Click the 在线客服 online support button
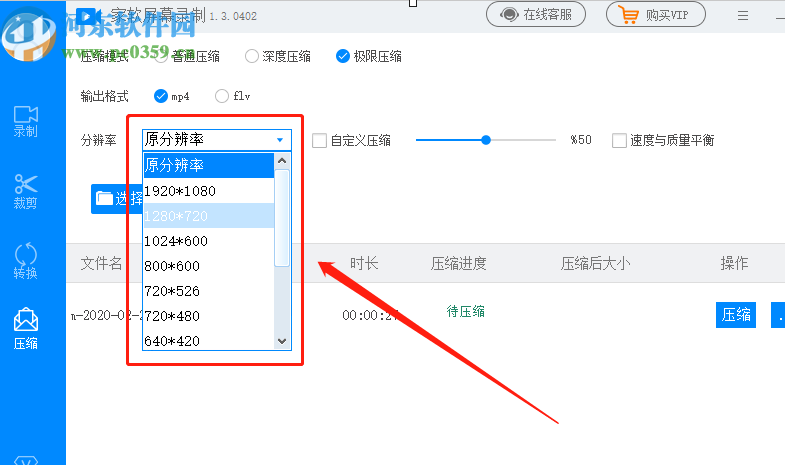The width and height of the screenshot is (785, 465). coord(536,15)
